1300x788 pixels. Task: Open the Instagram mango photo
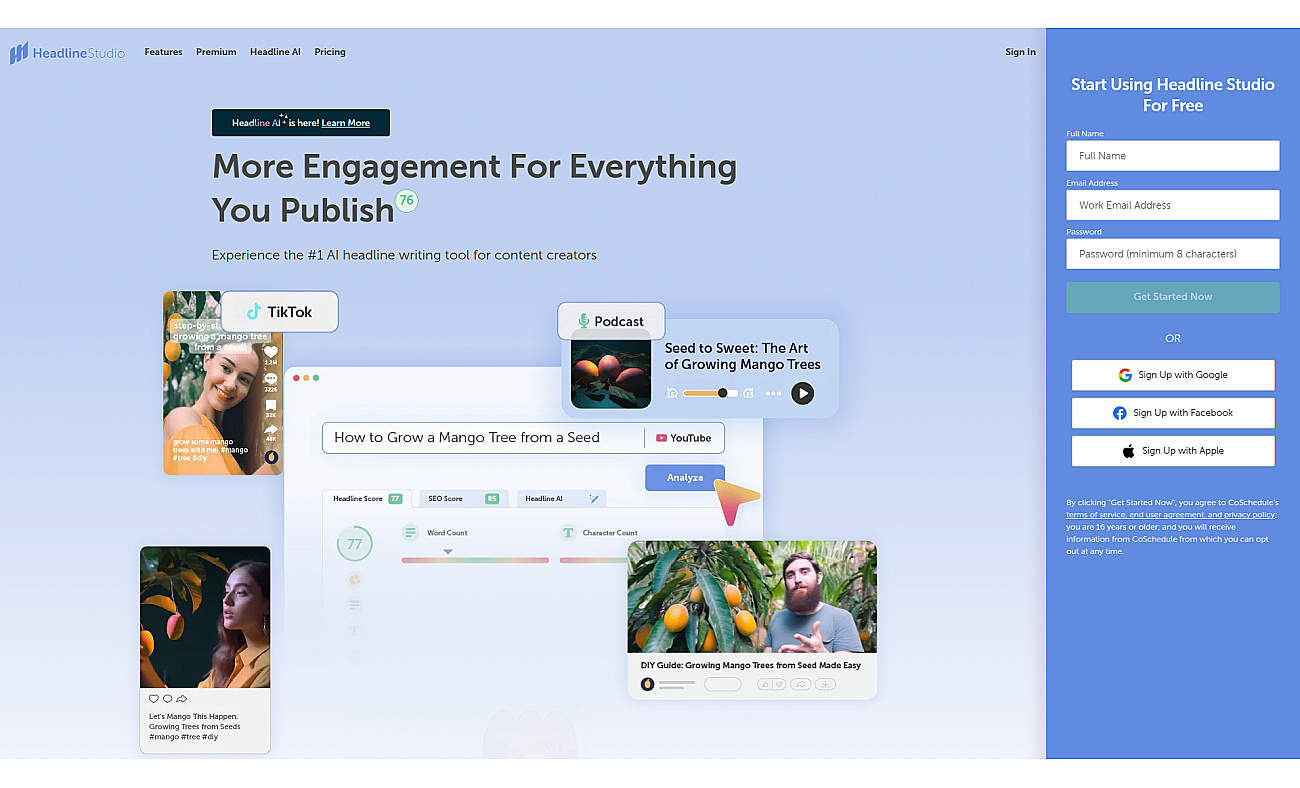click(205, 617)
